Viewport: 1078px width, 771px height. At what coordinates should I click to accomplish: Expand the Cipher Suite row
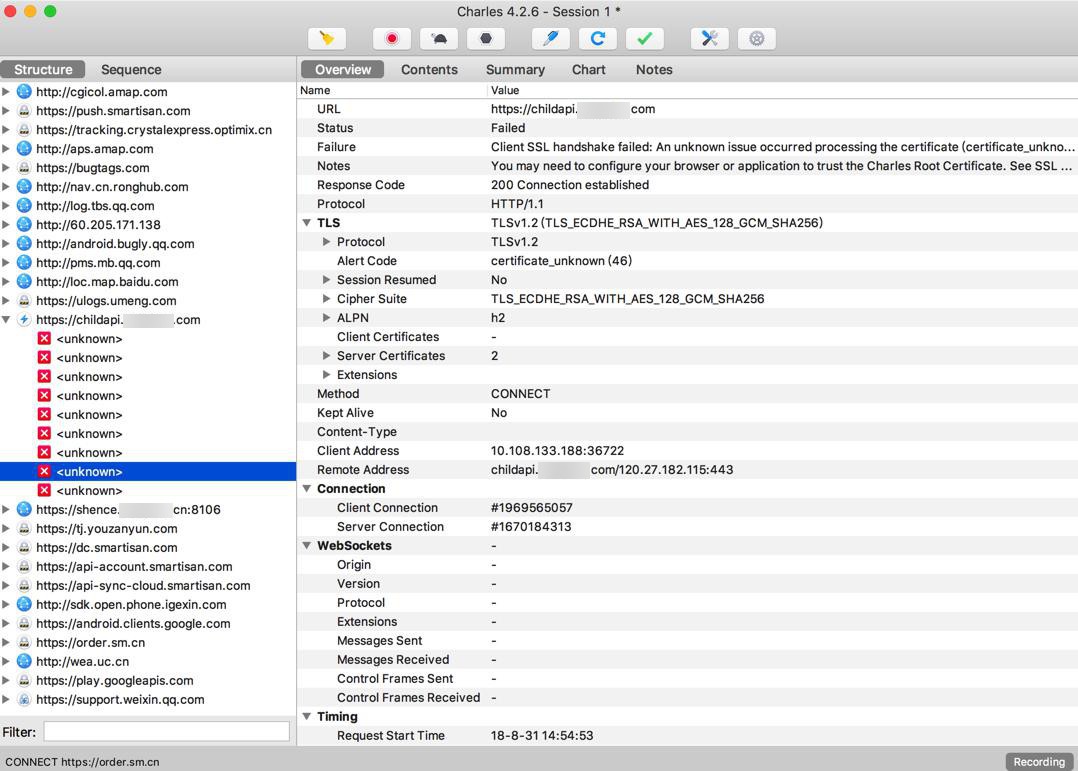(x=327, y=299)
